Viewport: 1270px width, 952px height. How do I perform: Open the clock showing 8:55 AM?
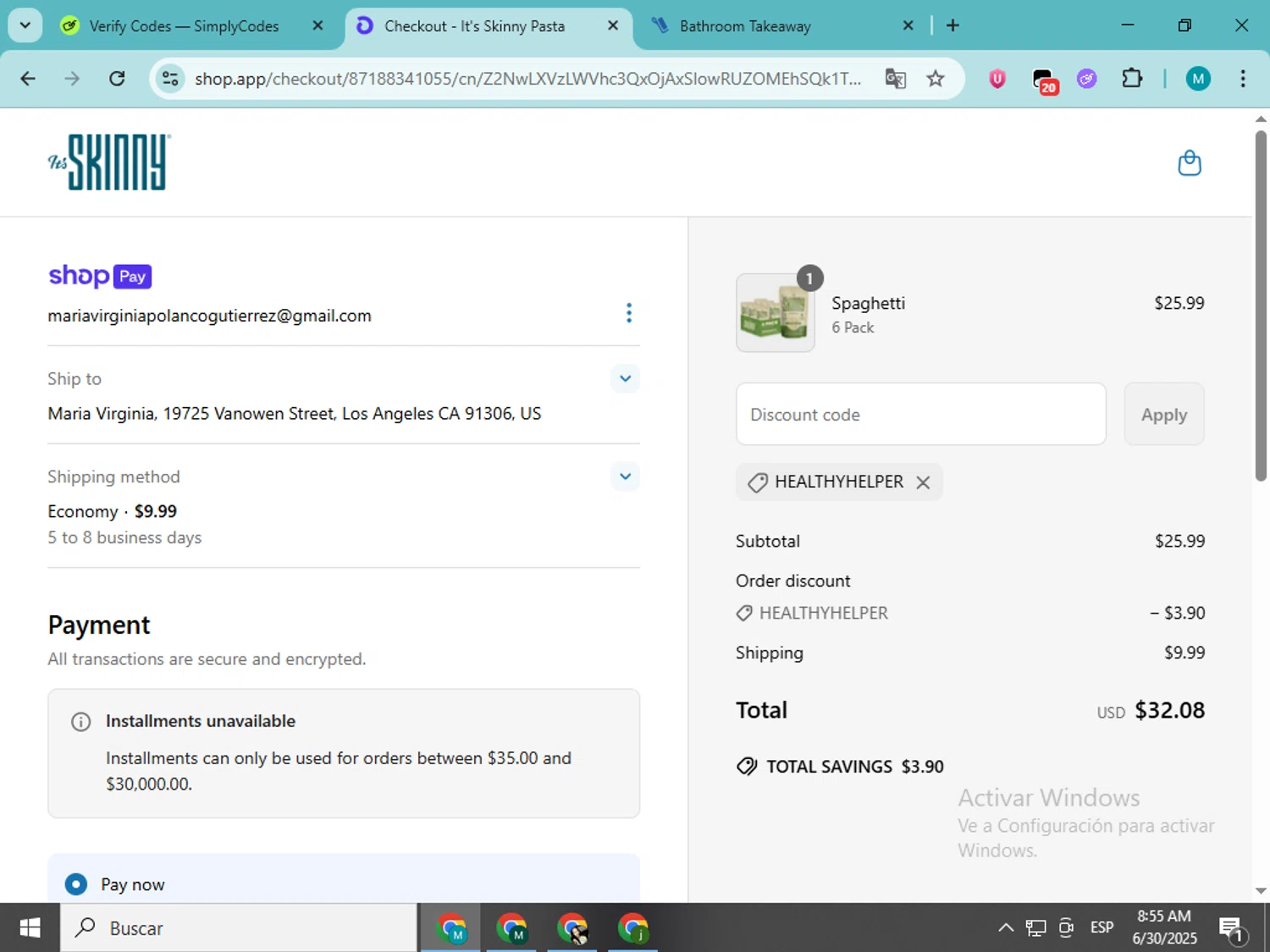[1164, 927]
